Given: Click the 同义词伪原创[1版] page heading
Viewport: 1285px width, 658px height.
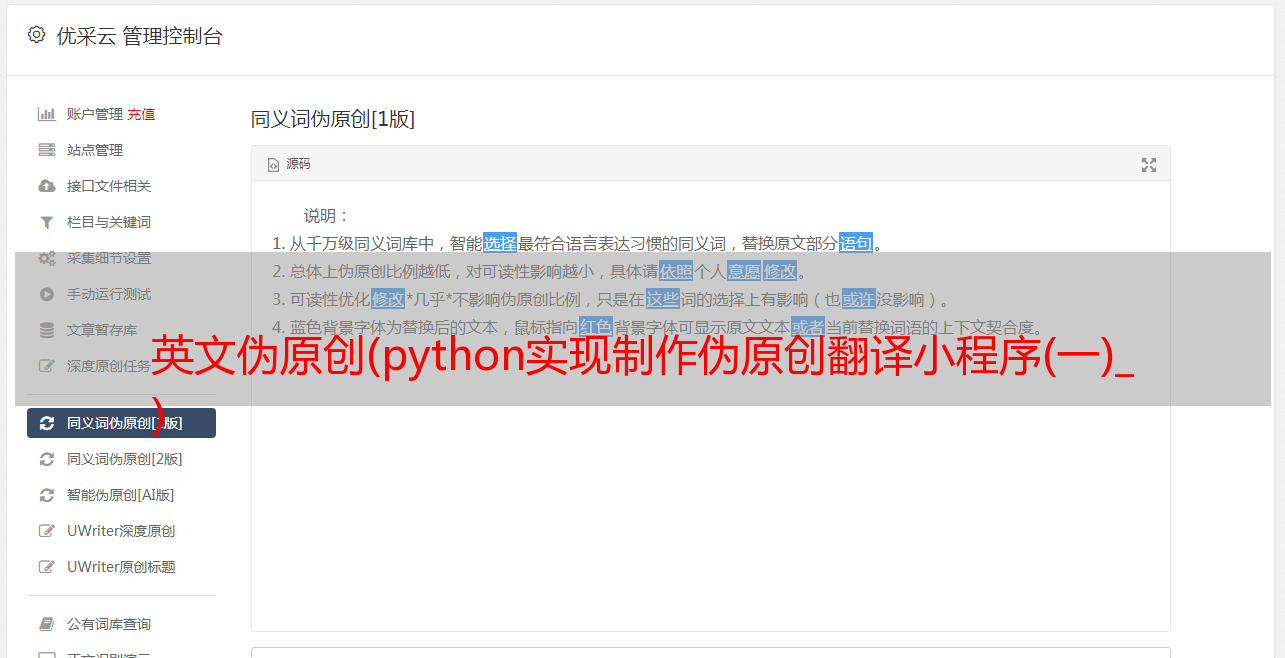Looking at the screenshot, I should pyautogui.click(x=333, y=119).
